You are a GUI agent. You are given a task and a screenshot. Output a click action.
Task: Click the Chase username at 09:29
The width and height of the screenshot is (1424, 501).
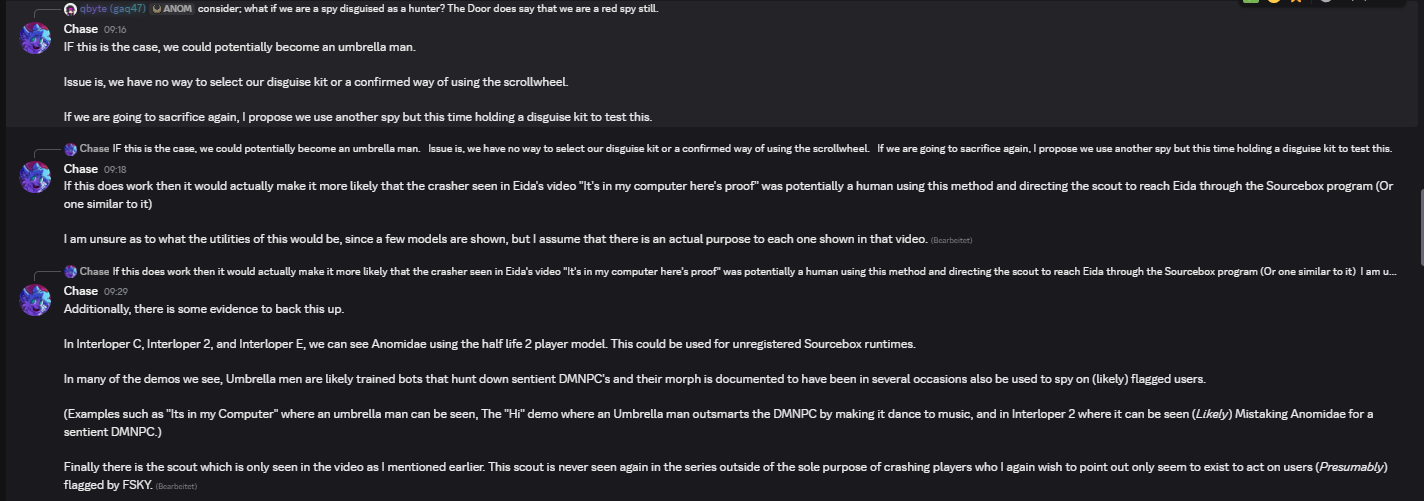tap(81, 291)
